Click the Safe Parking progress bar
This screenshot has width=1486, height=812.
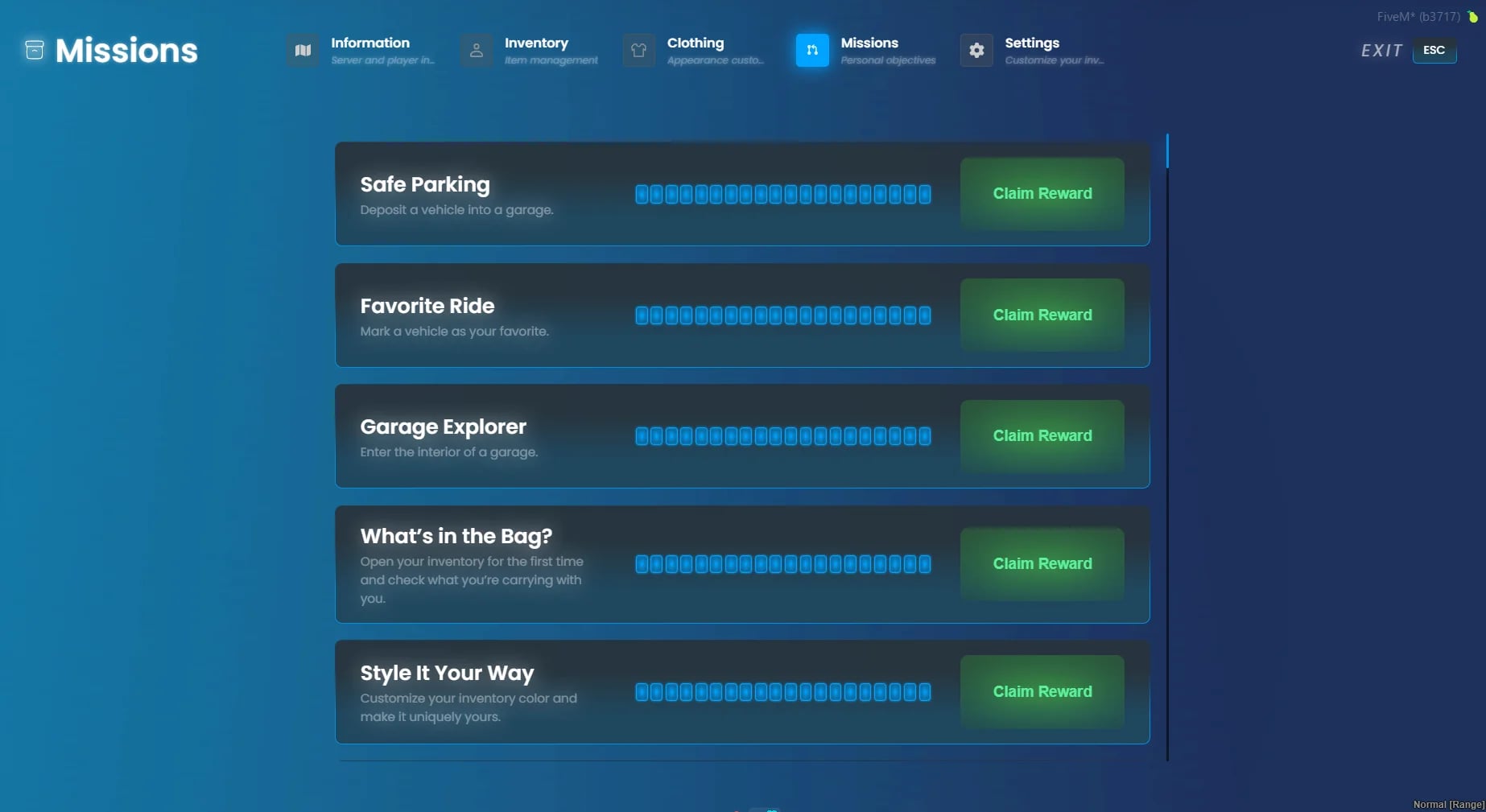782,193
